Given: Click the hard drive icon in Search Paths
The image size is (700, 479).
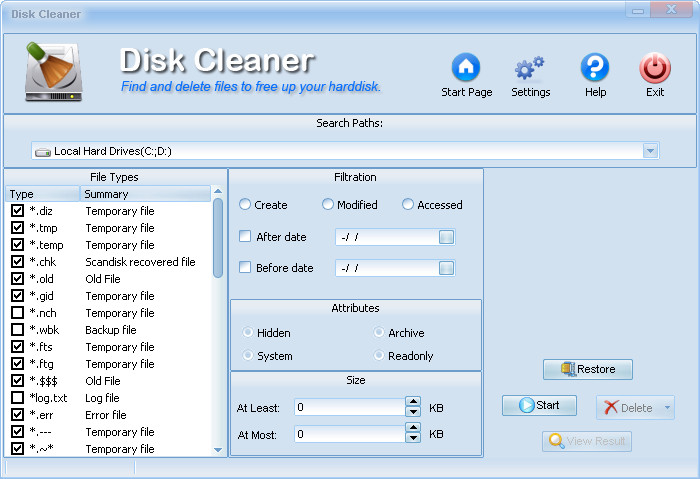Looking at the screenshot, I should pos(43,152).
